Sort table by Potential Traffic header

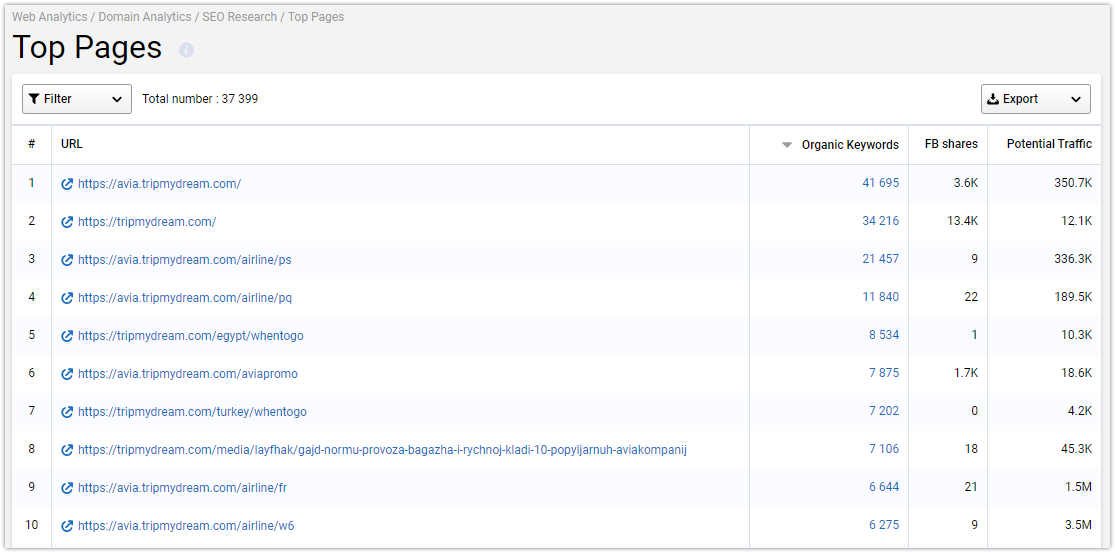point(1049,144)
